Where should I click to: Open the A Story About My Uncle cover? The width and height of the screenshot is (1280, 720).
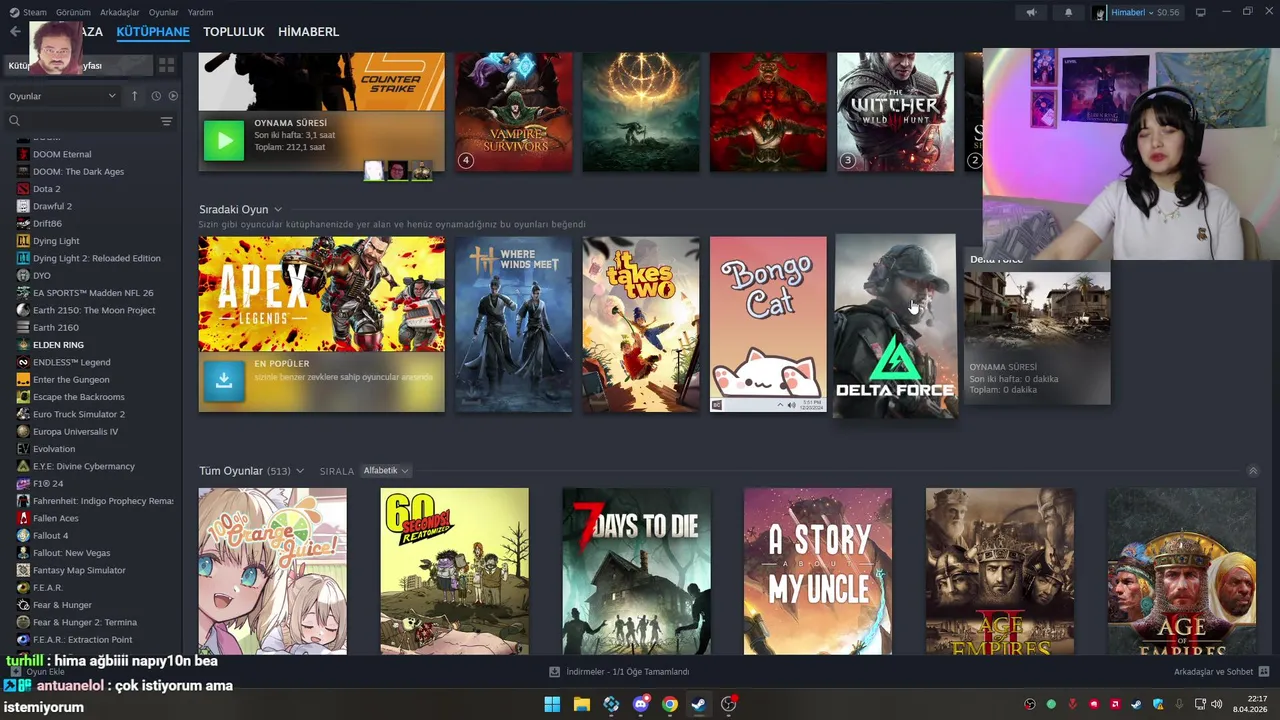(x=818, y=571)
